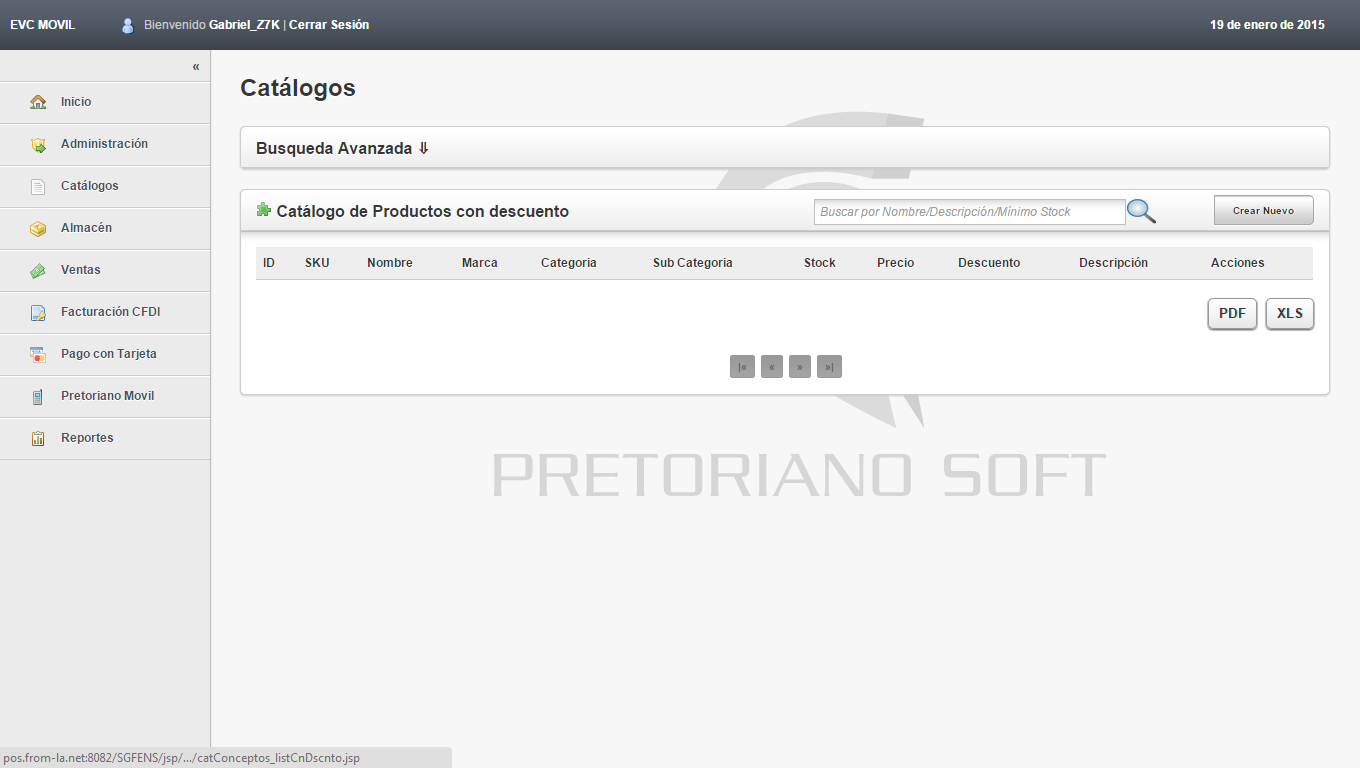Click the Sub Categoria column header
This screenshot has height=768, width=1360.
coord(693,263)
